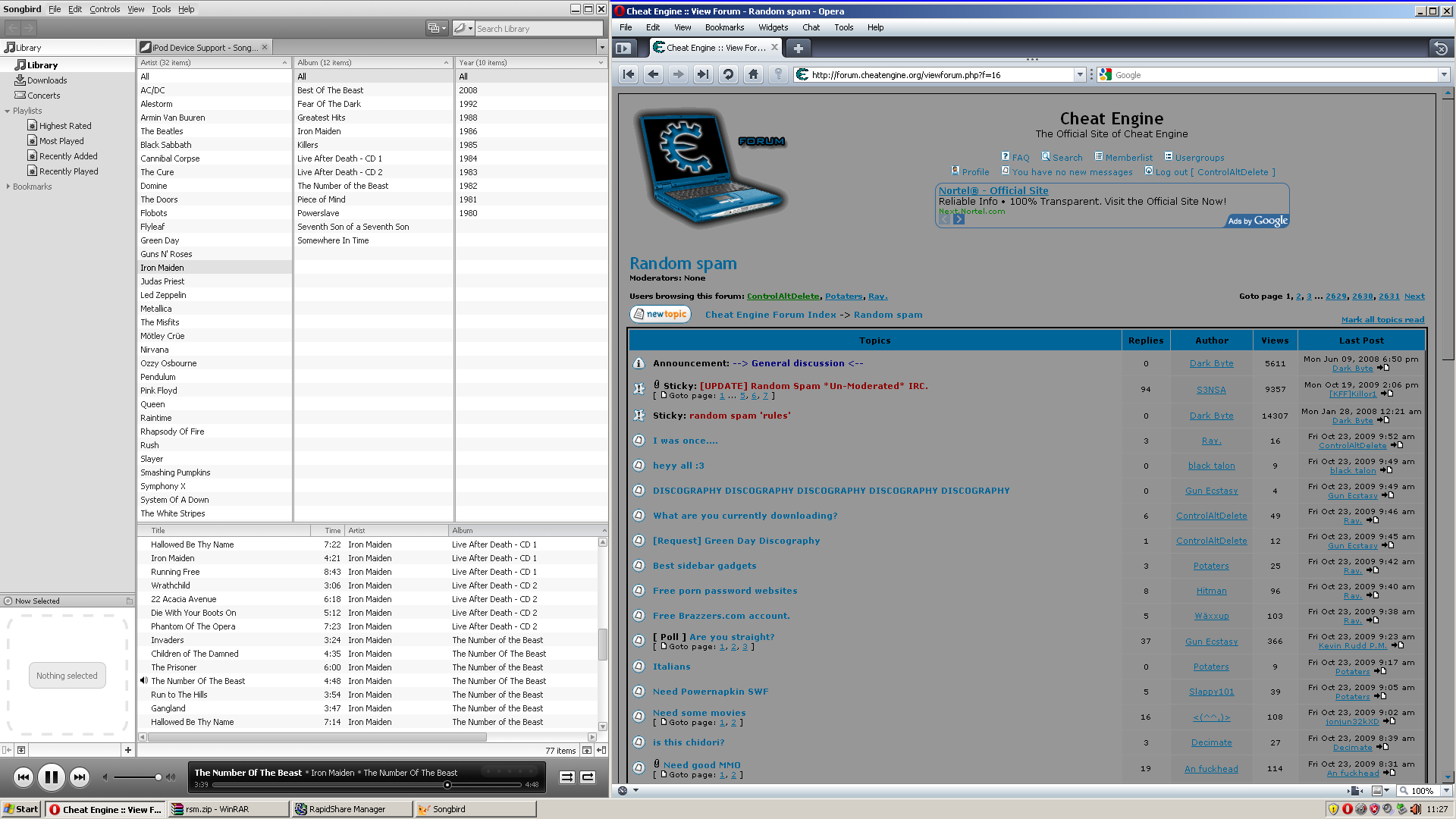Open Opera side panel toggle
The image size is (1456, 819).
coord(623,48)
